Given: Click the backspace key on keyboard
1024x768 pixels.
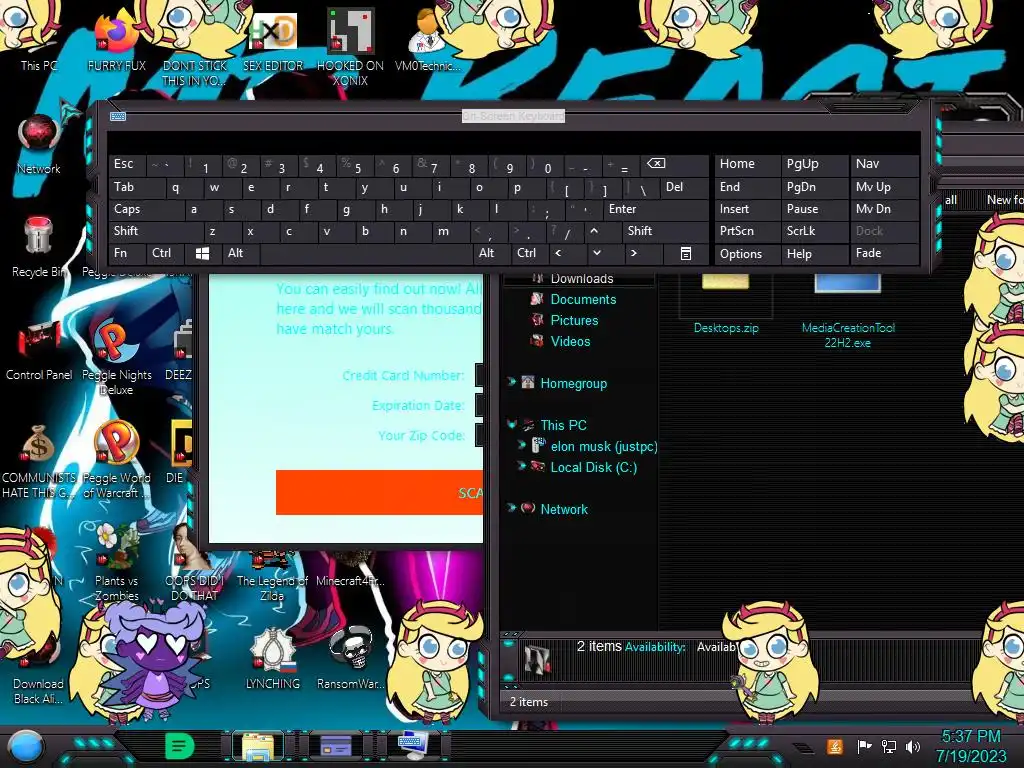Looking at the screenshot, I should point(677,165).
